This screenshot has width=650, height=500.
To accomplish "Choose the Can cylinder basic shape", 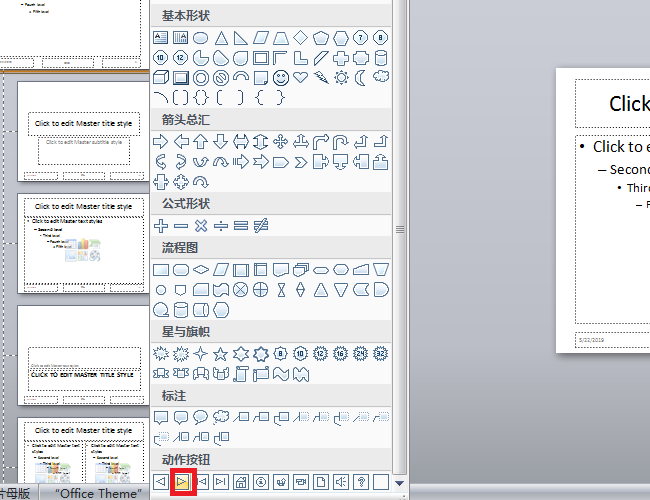I will click(x=381, y=58).
